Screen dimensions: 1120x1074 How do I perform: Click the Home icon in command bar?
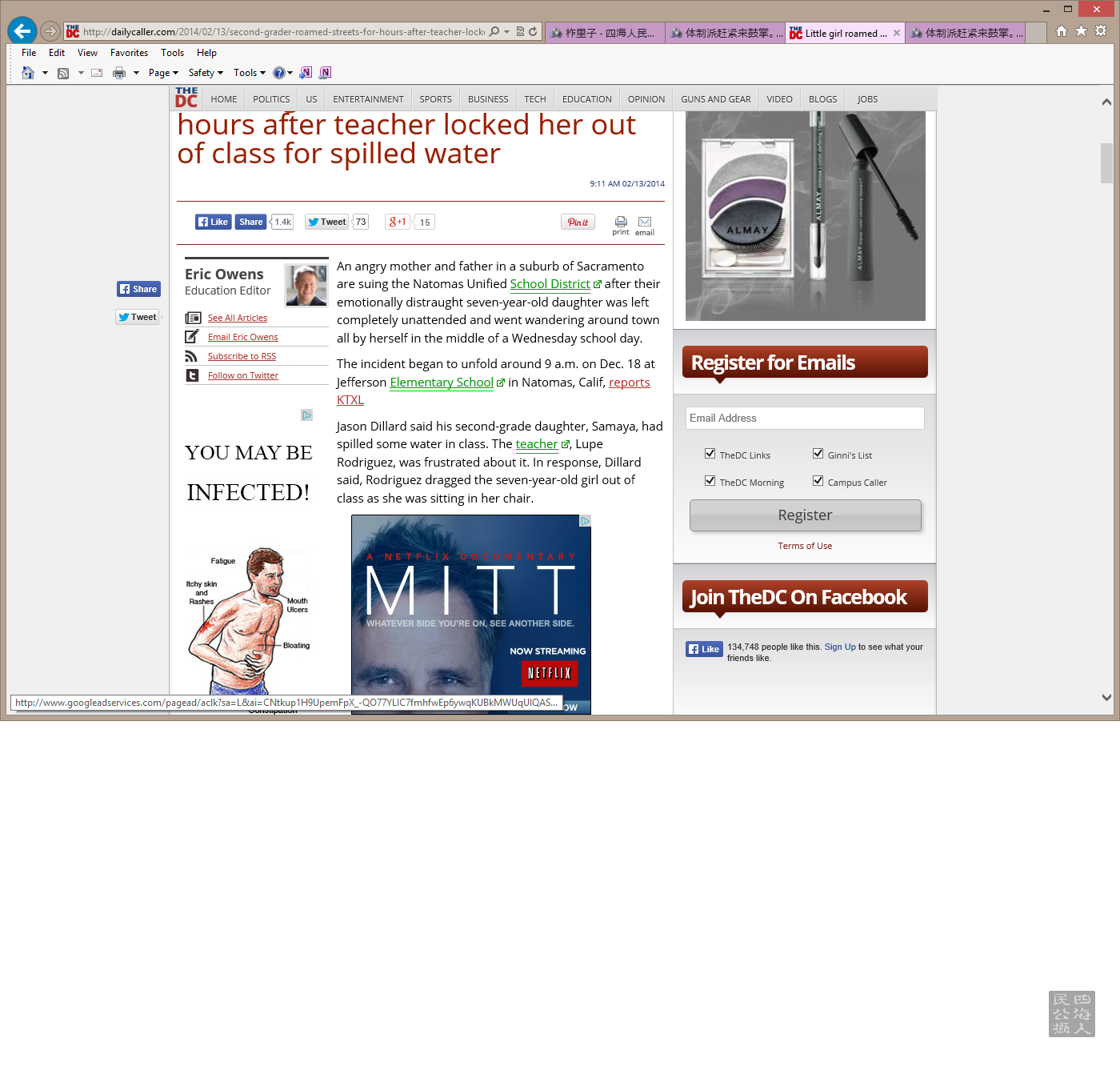(28, 73)
